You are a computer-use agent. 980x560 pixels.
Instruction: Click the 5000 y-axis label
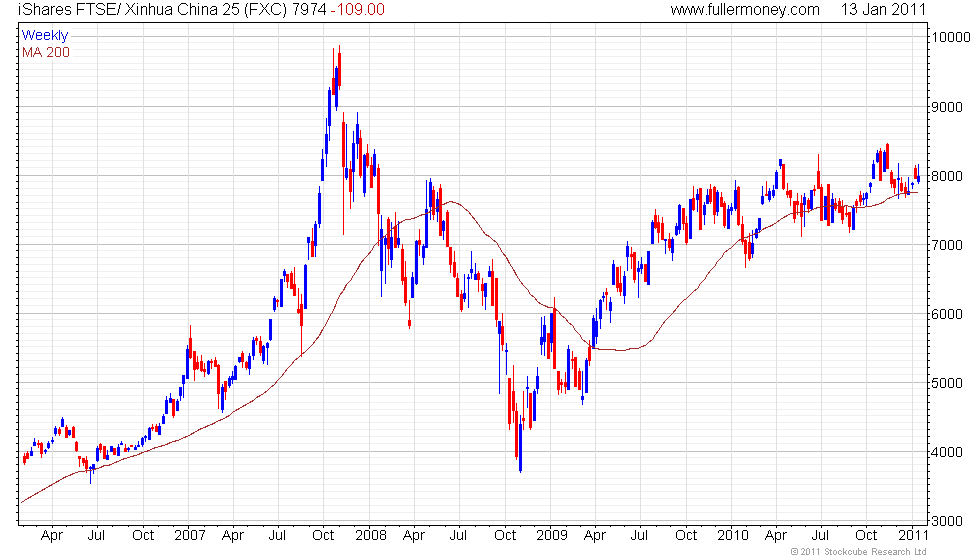(947, 383)
